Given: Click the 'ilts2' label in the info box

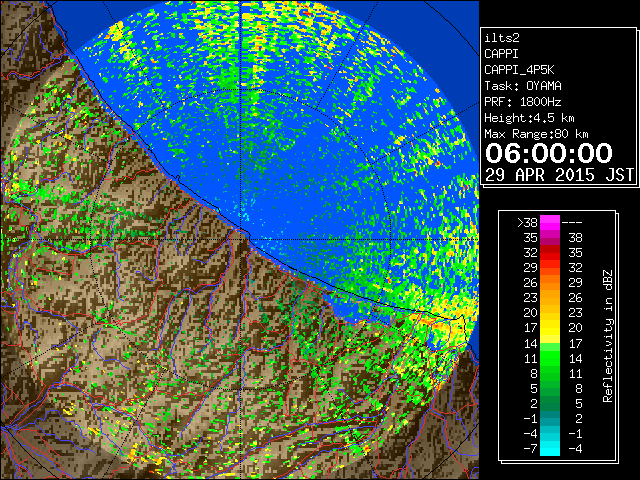Looking at the screenshot, I should [502, 38].
